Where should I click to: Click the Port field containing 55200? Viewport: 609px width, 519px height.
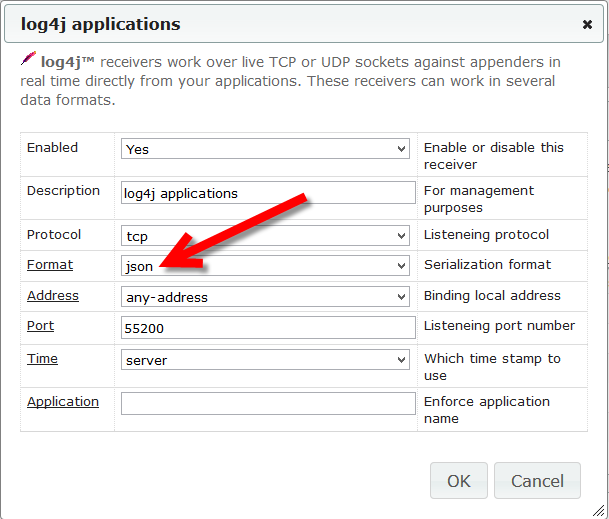click(268, 327)
